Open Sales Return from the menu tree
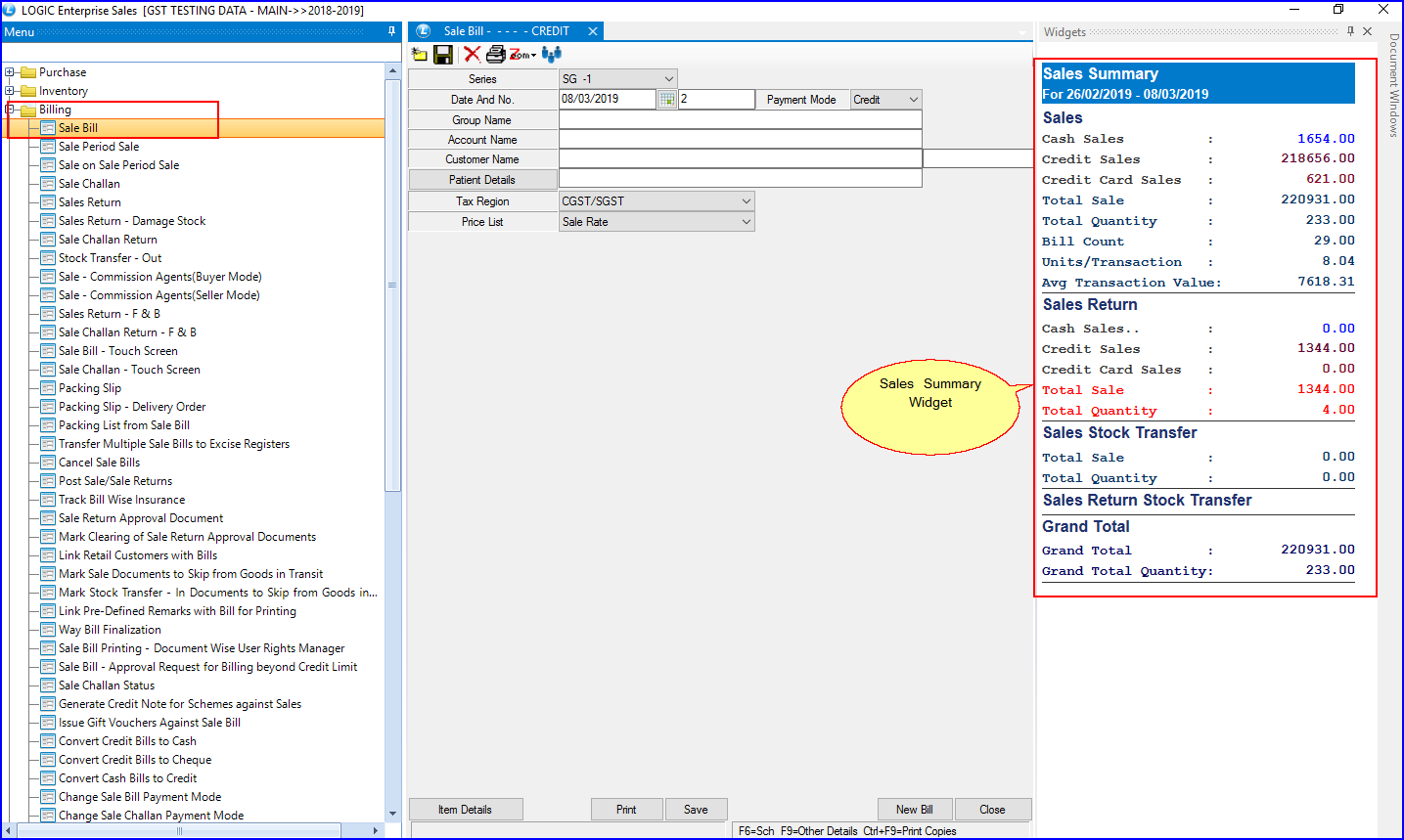1404x840 pixels. (x=90, y=202)
